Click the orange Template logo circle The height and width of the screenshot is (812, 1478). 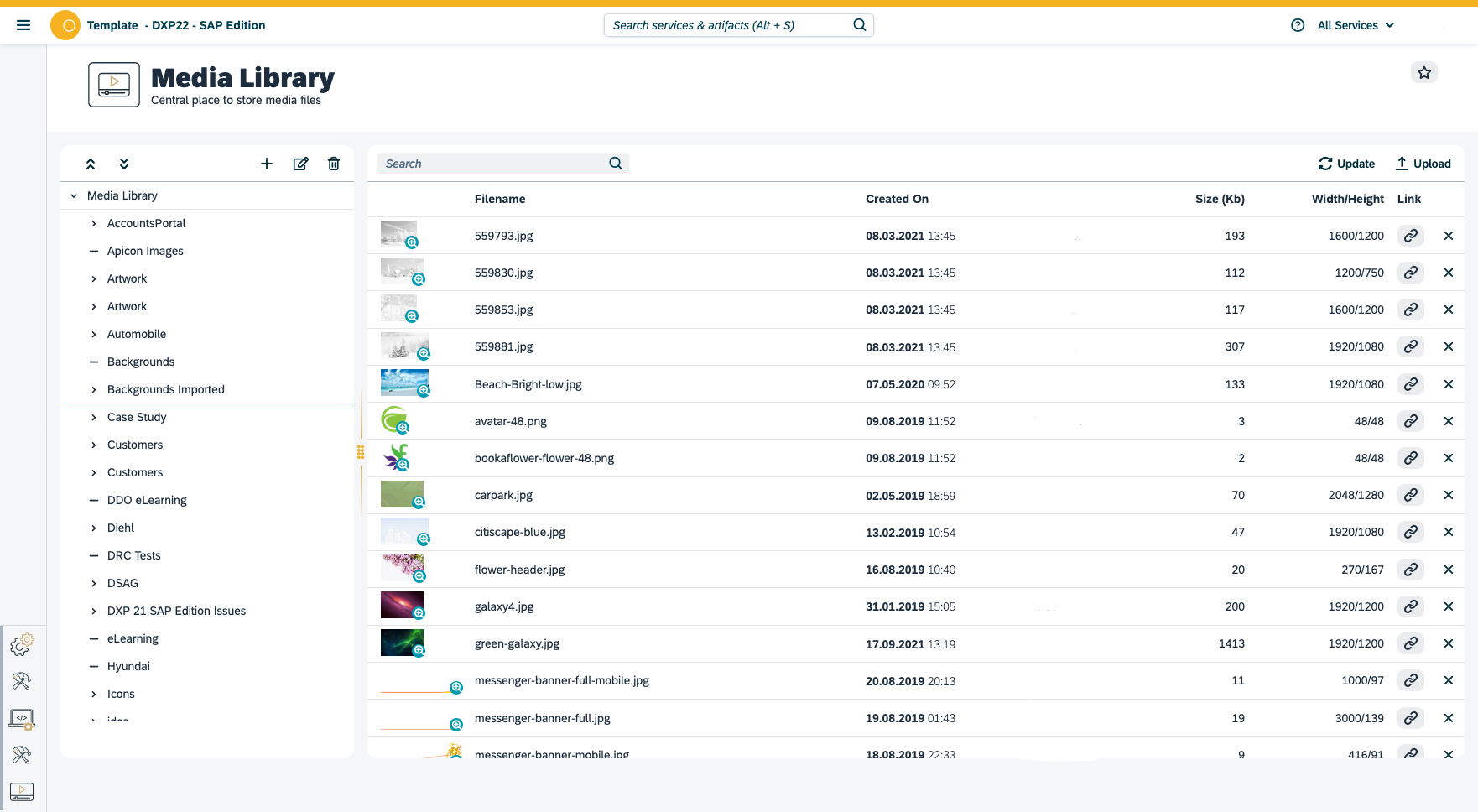click(x=65, y=25)
